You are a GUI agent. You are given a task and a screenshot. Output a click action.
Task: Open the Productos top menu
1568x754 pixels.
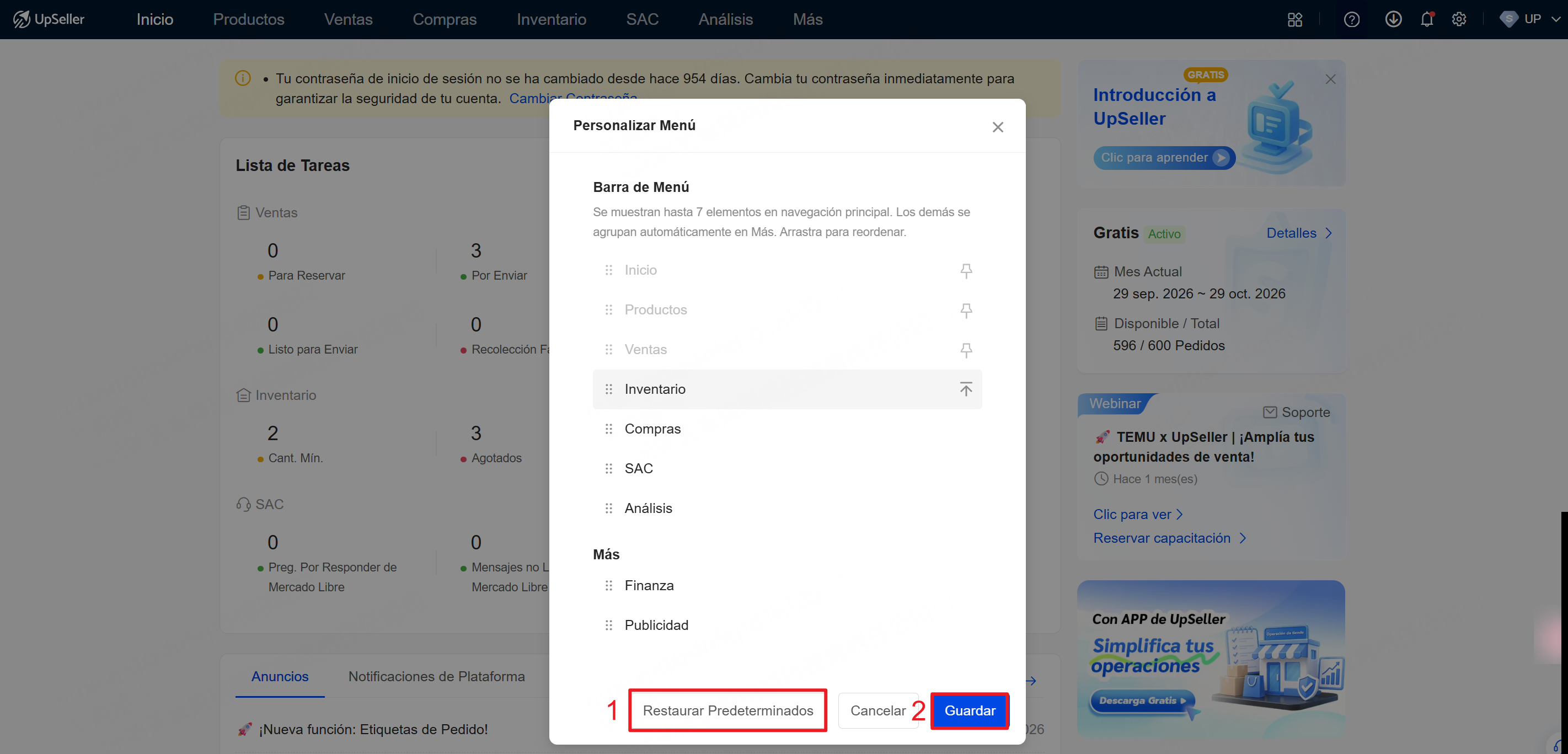coord(248,19)
